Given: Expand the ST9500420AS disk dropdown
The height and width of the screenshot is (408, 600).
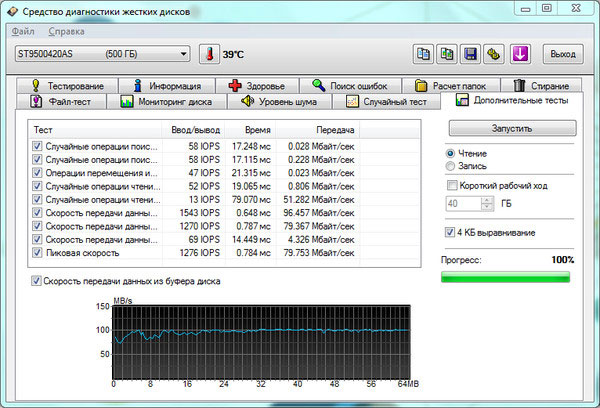Looking at the screenshot, I should 103,54.
